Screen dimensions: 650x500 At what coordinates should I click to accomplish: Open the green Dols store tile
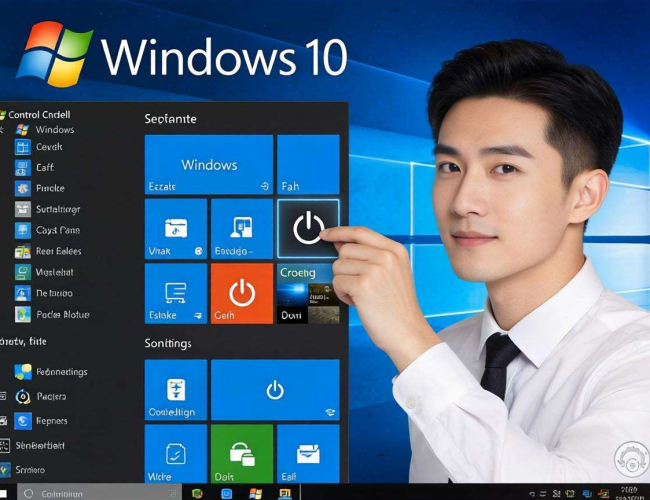point(242,454)
